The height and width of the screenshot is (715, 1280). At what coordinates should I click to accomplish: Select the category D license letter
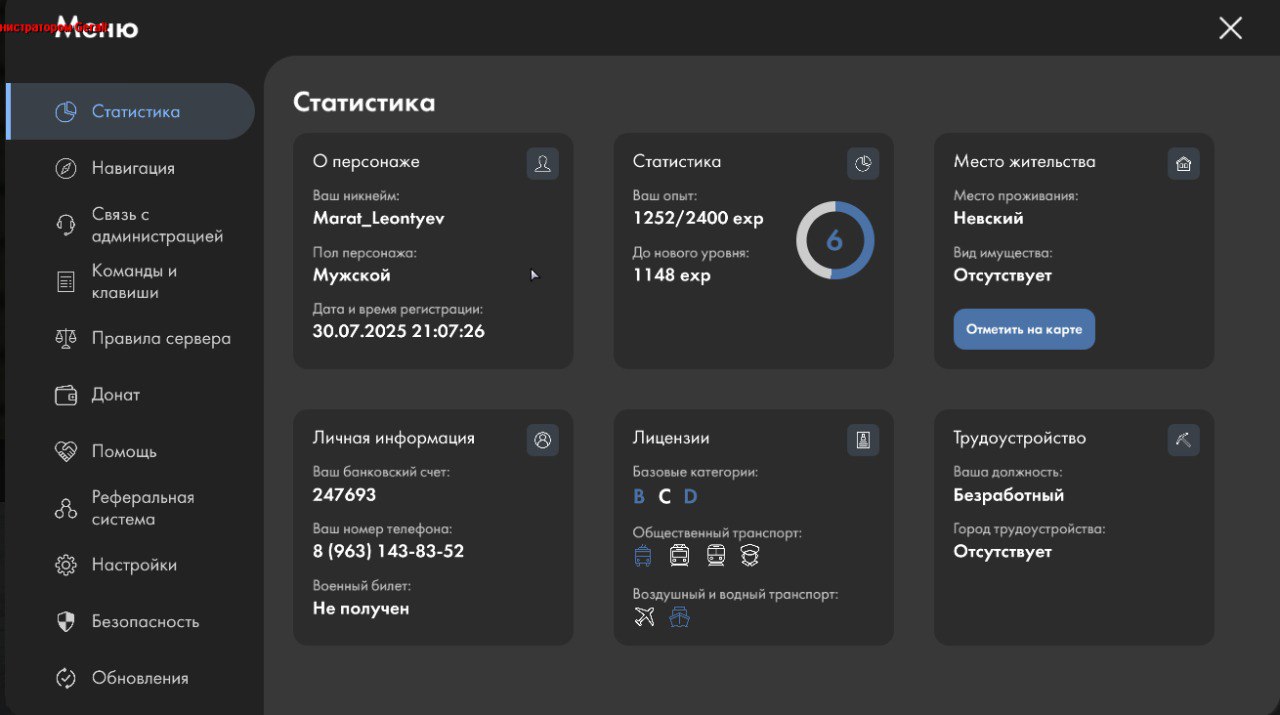click(x=690, y=497)
